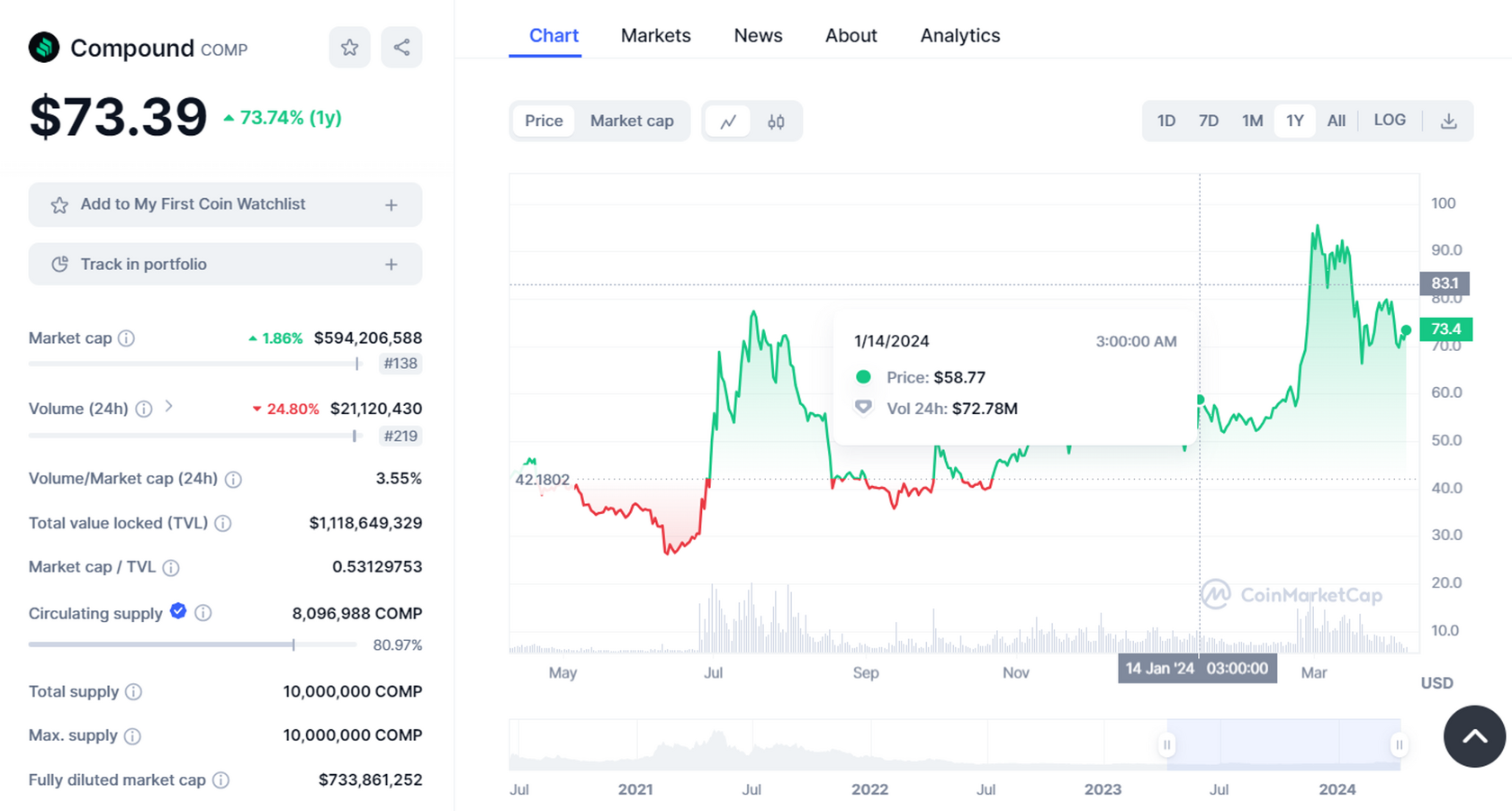Open the share options icon

tap(401, 47)
